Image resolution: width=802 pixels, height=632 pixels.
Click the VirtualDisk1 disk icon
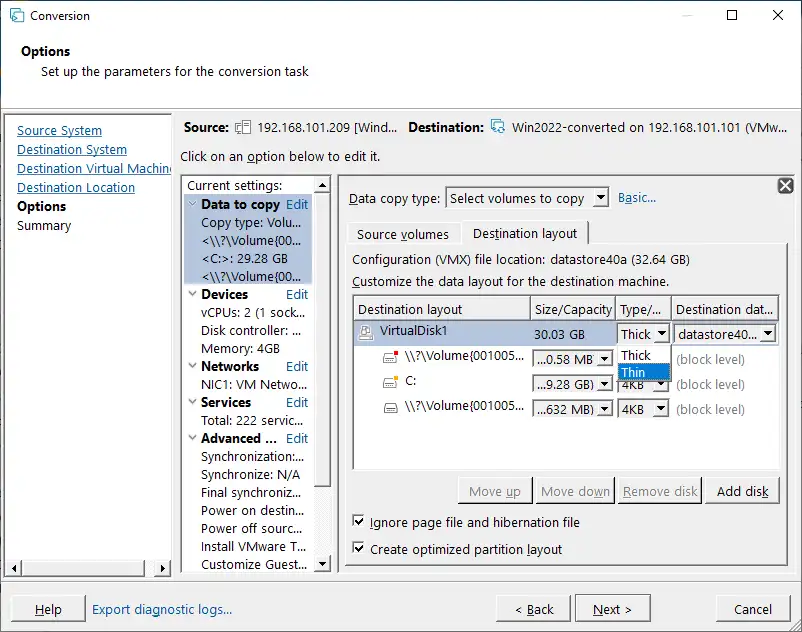366,332
